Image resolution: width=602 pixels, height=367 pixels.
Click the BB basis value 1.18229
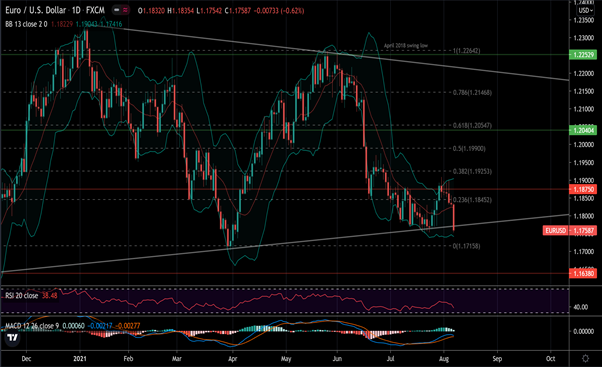62,24
